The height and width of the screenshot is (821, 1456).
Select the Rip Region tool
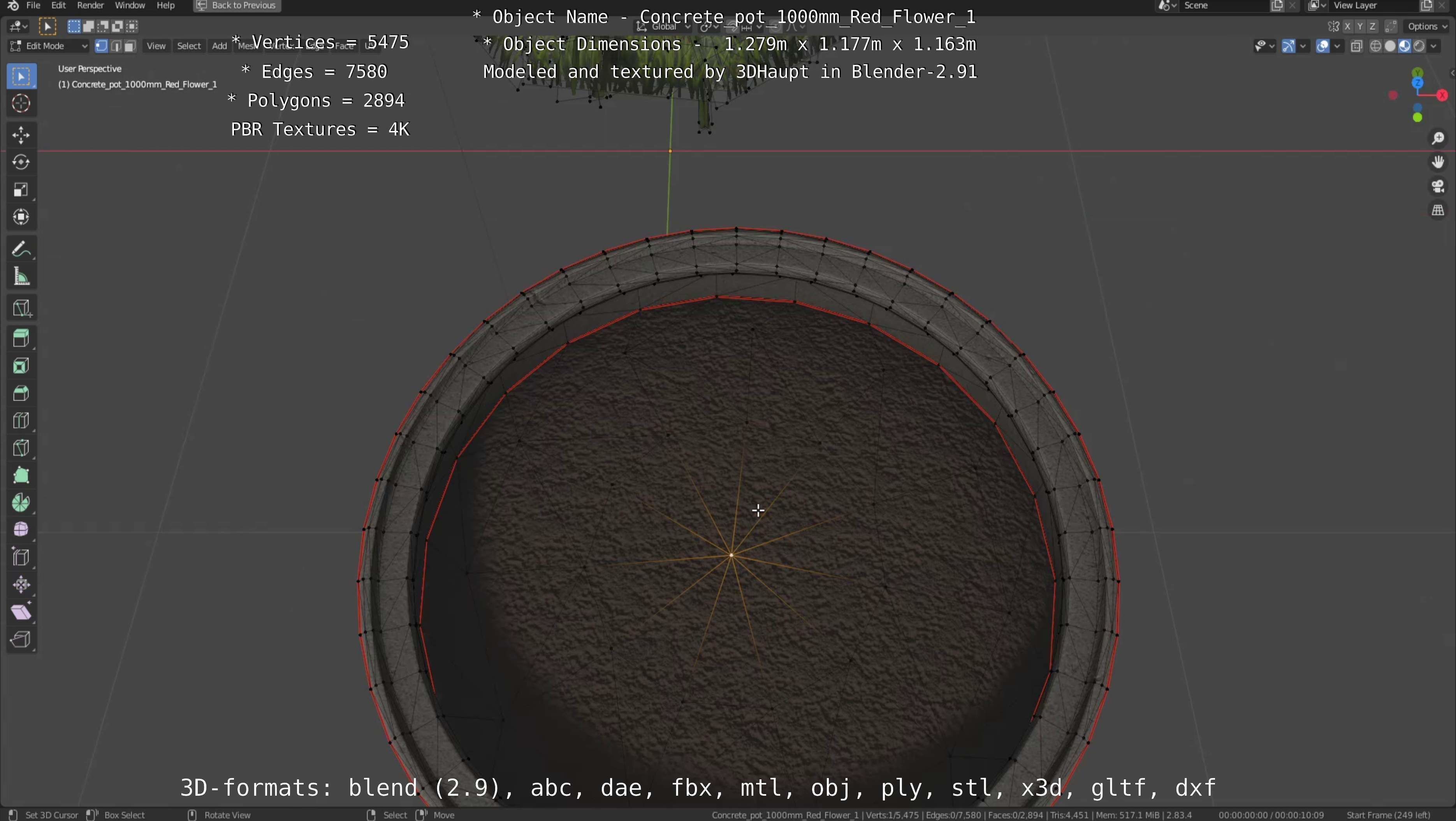(x=21, y=639)
